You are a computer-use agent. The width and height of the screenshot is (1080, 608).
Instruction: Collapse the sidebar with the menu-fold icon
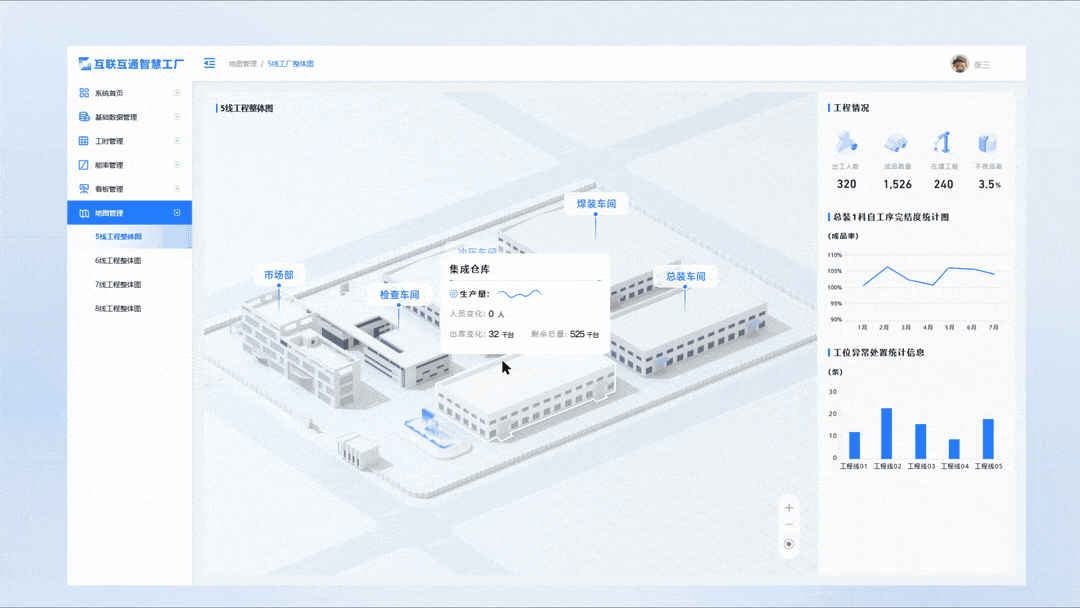click(x=209, y=63)
